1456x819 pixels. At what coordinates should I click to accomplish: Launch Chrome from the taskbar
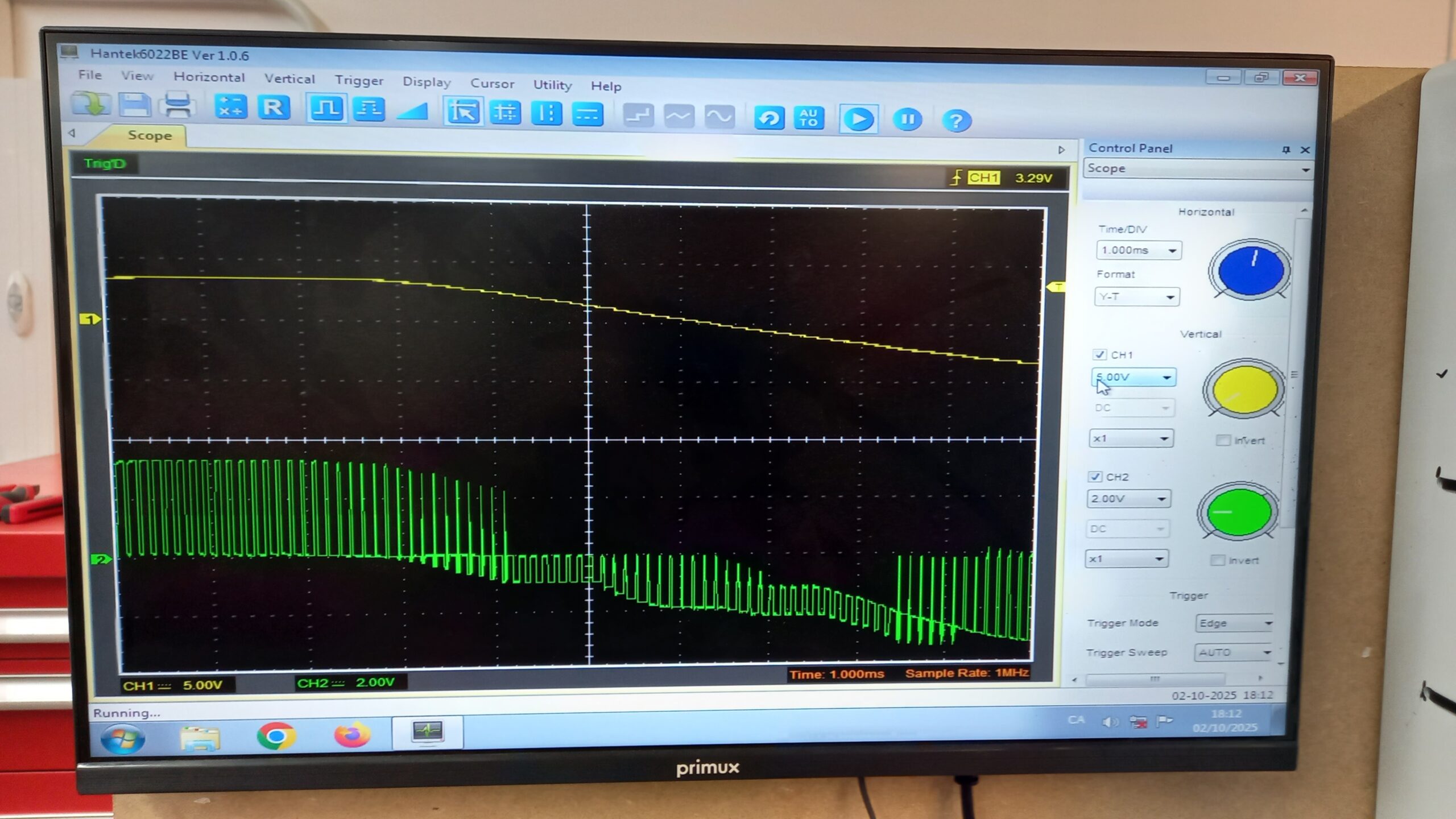coord(276,737)
